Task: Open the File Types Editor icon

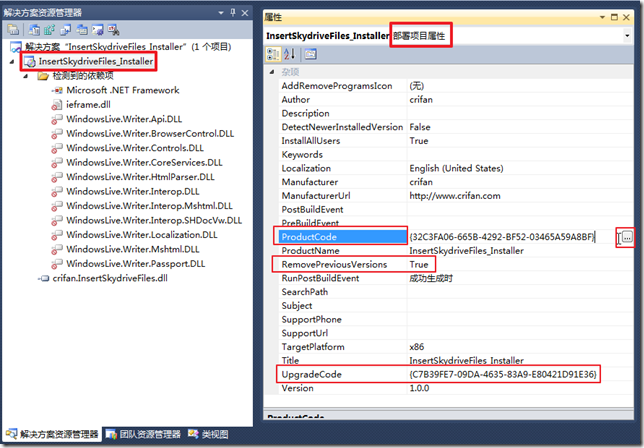Action: pos(65,30)
